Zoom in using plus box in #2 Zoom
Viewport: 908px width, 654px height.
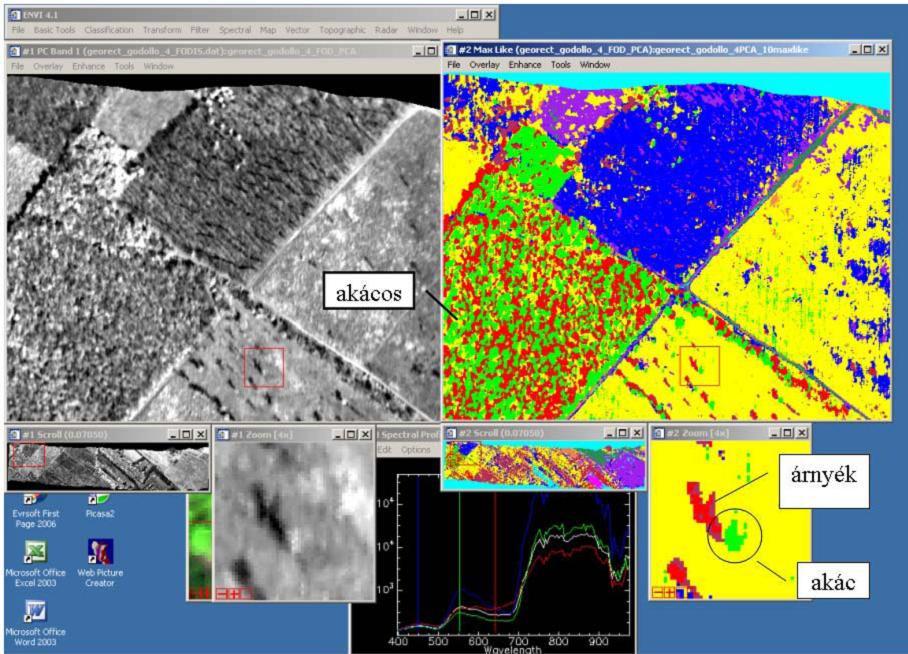[x=669, y=592]
